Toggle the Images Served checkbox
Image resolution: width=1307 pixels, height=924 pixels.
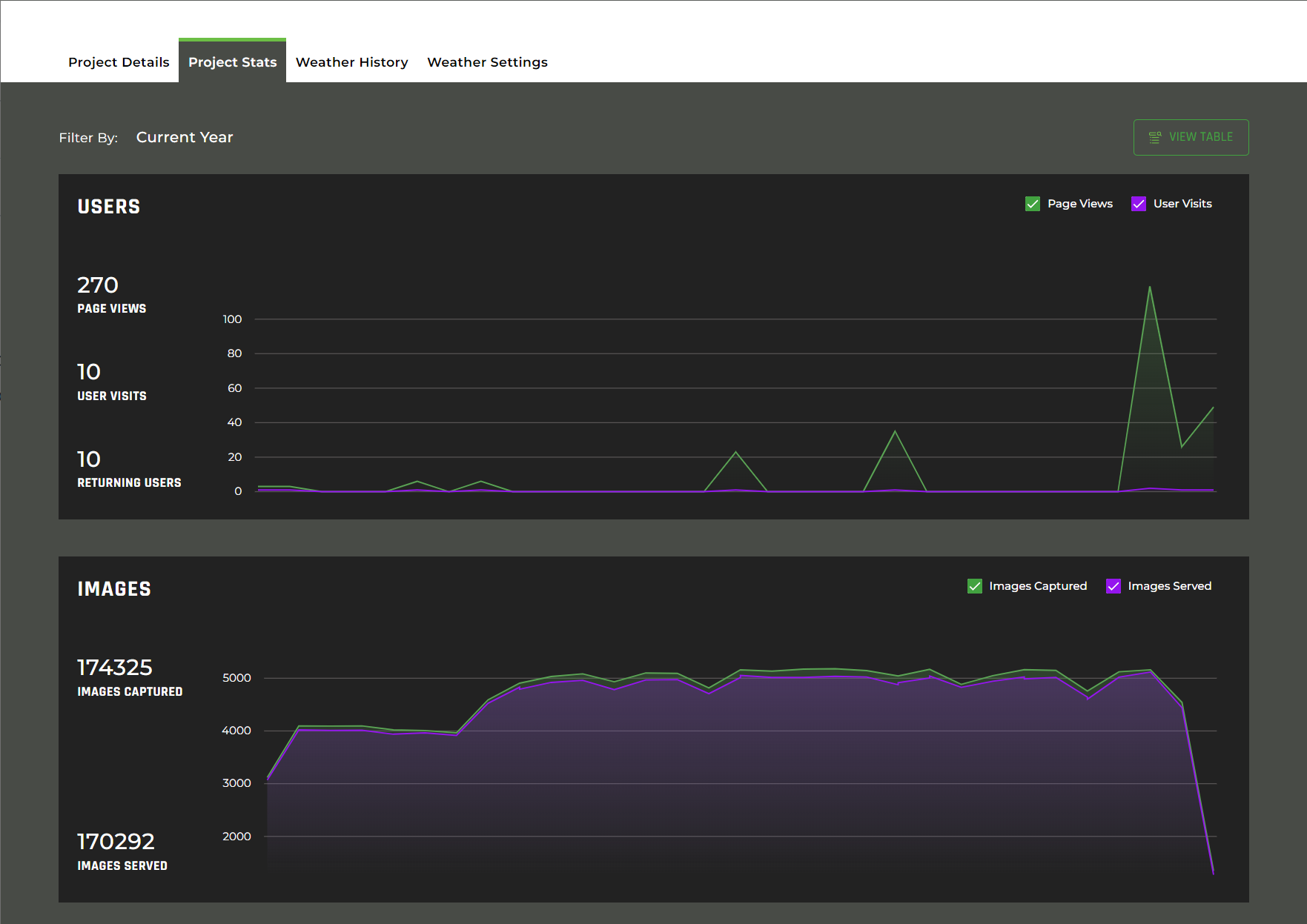coord(1113,586)
